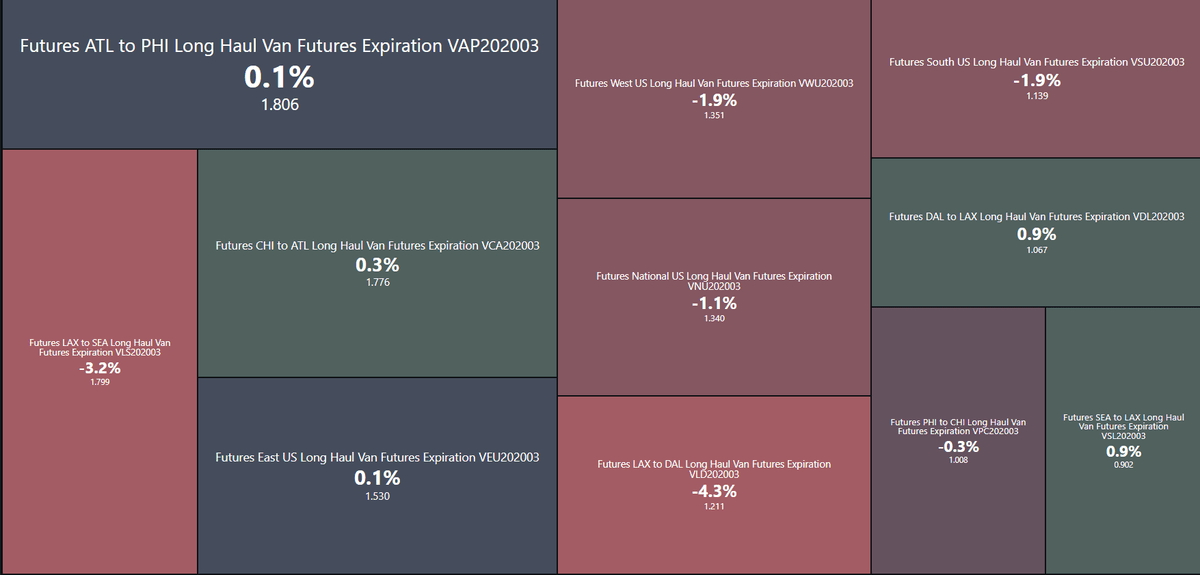
Task: Click the -0.3% change value
Action: coord(958,447)
